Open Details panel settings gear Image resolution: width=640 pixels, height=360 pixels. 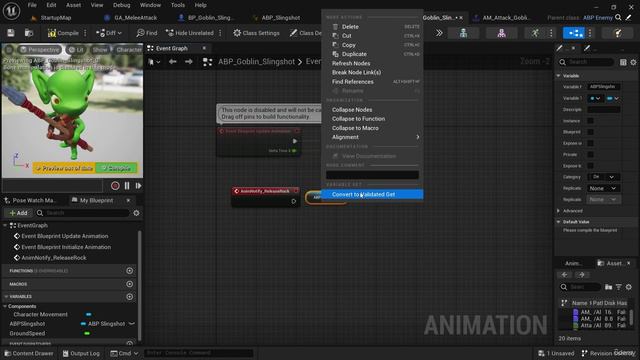[x=633, y=62]
